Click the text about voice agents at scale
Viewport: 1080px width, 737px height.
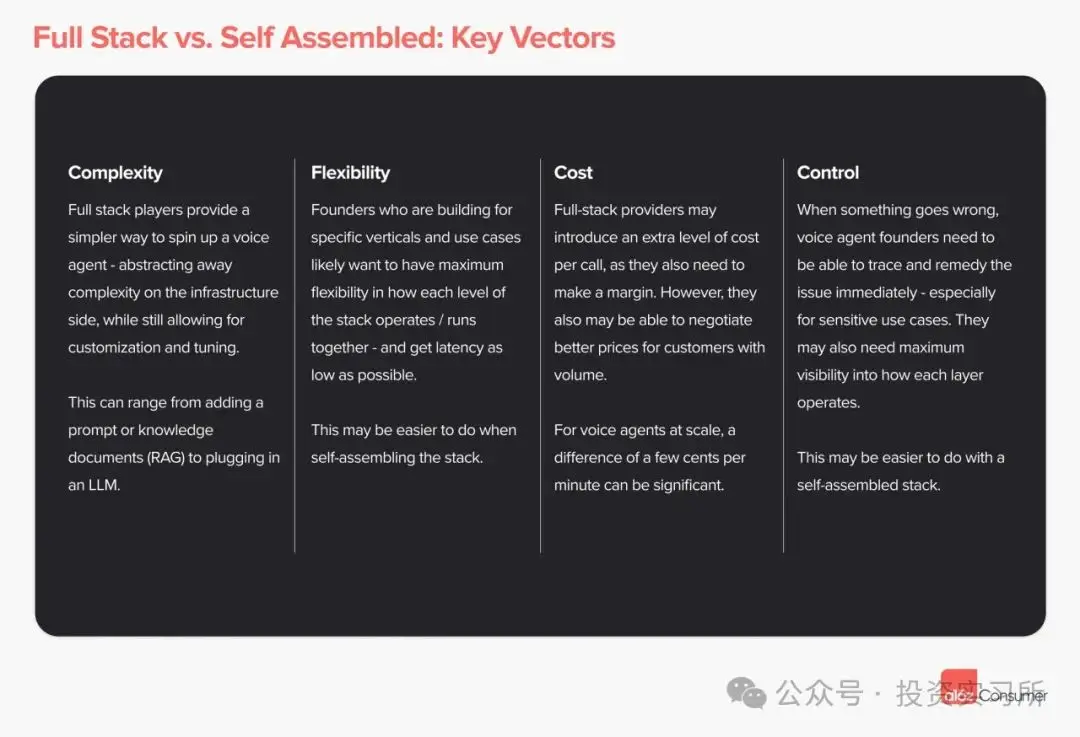649,457
